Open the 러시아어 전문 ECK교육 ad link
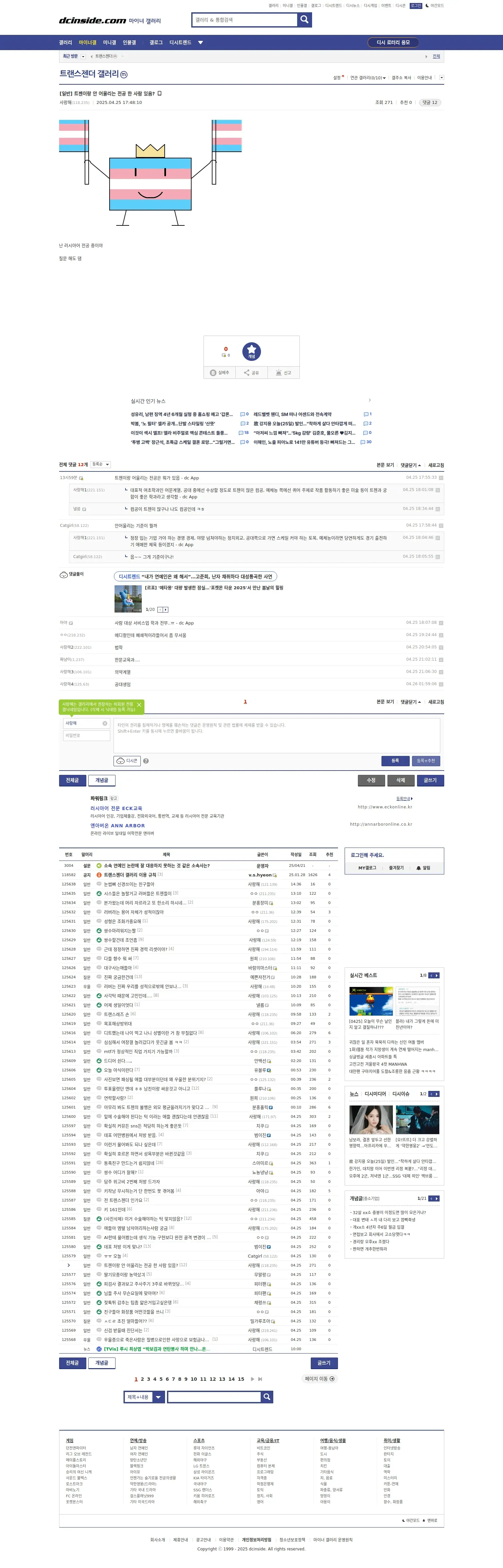503x1568 pixels. [x=116, y=808]
